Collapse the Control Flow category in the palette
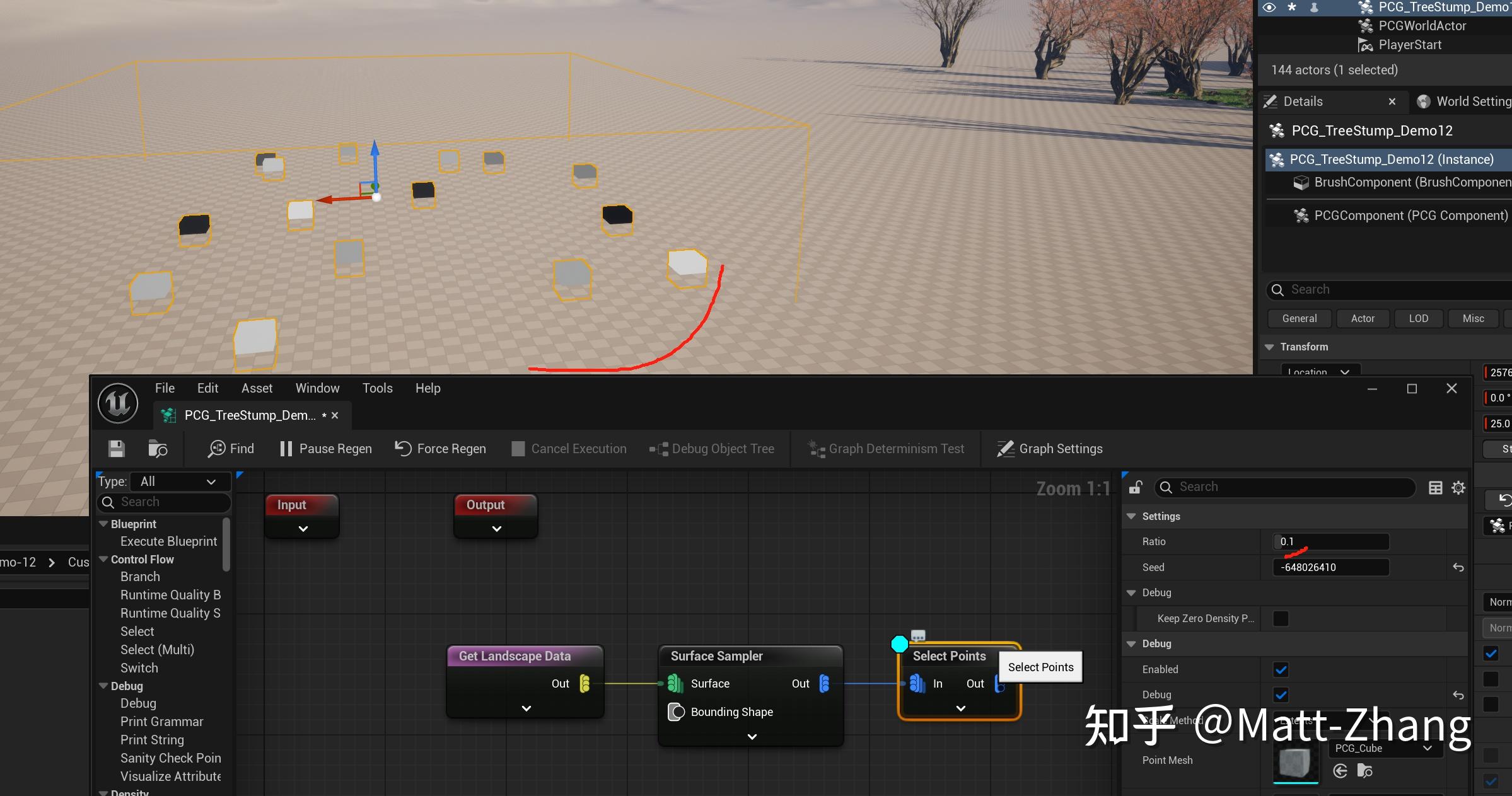Image resolution: width=1512 pixels, height=796 pixels. pyautogui.click(x=104, y=559)
